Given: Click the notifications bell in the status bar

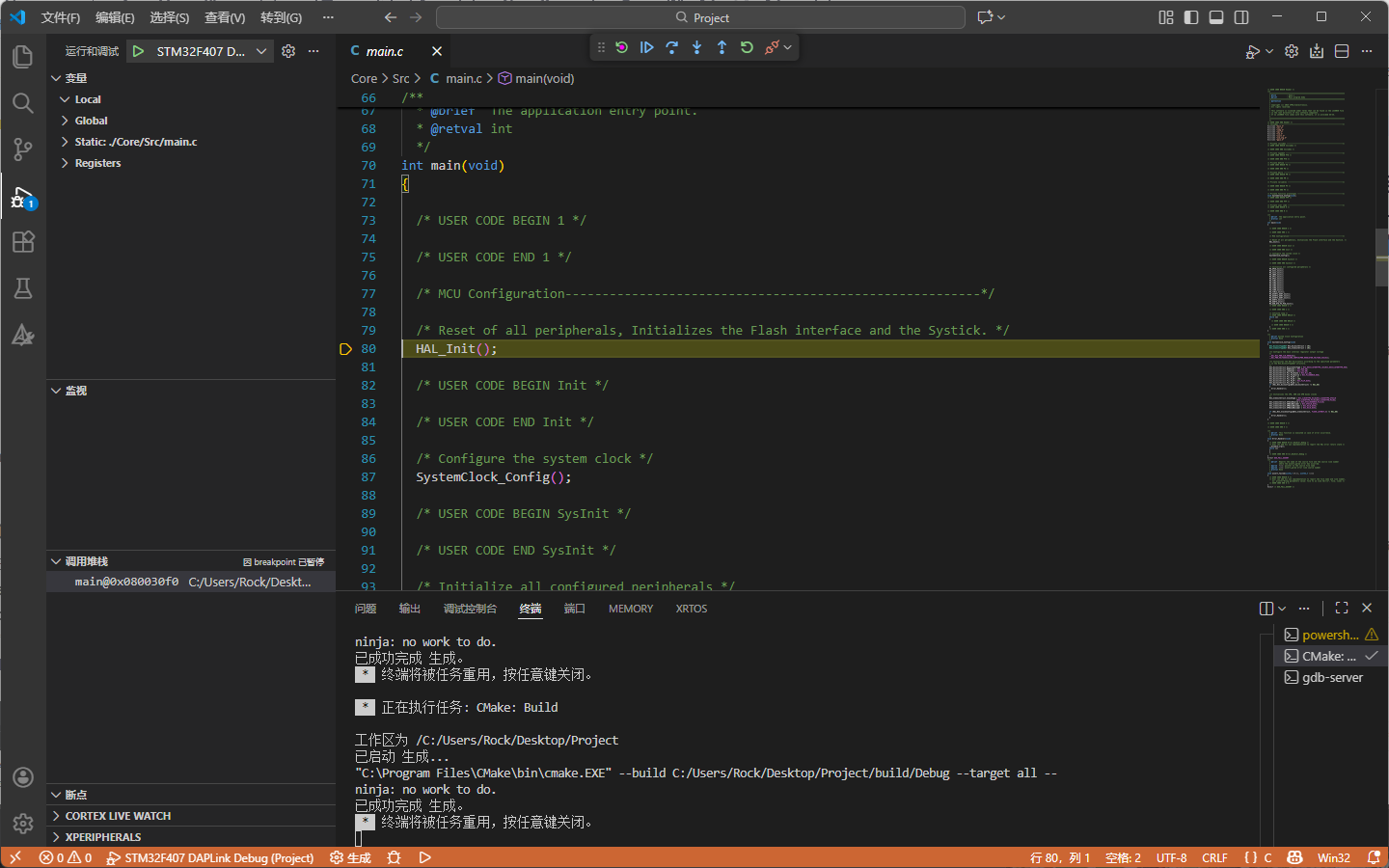Looking at the screenshot, I should pos(1374,856).
